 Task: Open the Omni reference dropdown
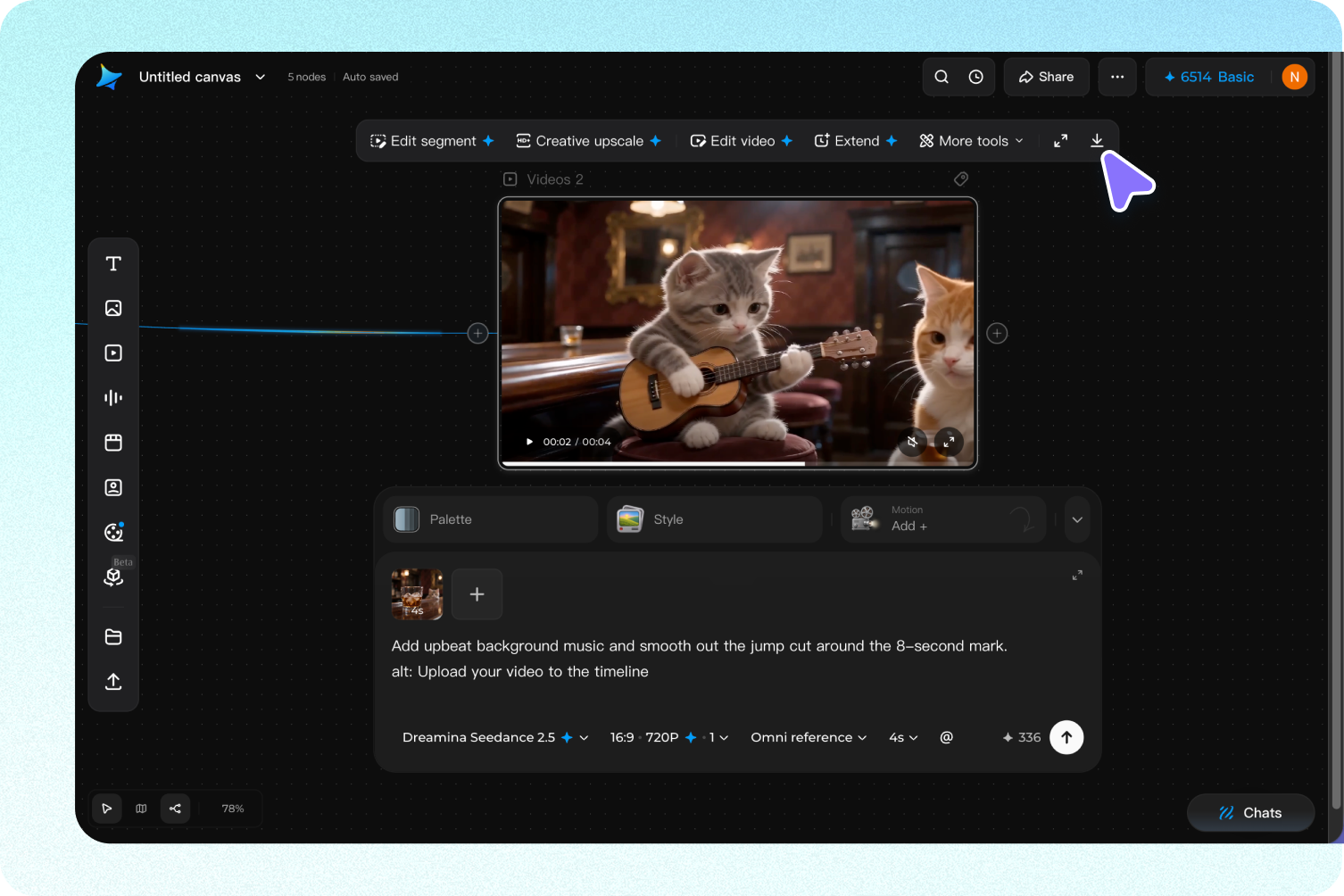point(809,737)
